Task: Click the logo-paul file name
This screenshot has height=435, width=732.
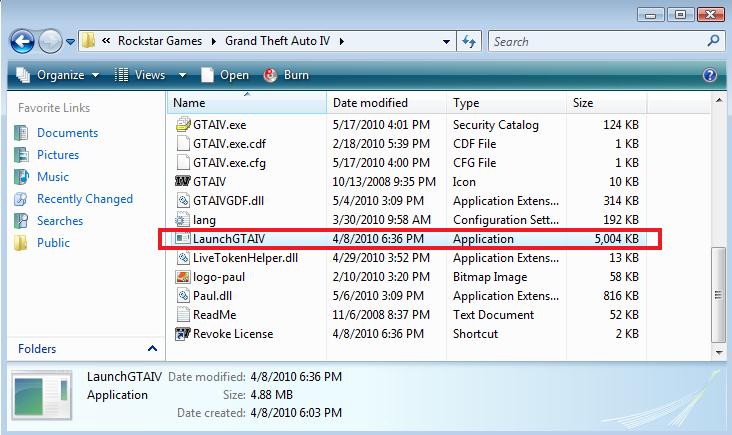Action: 218,277
